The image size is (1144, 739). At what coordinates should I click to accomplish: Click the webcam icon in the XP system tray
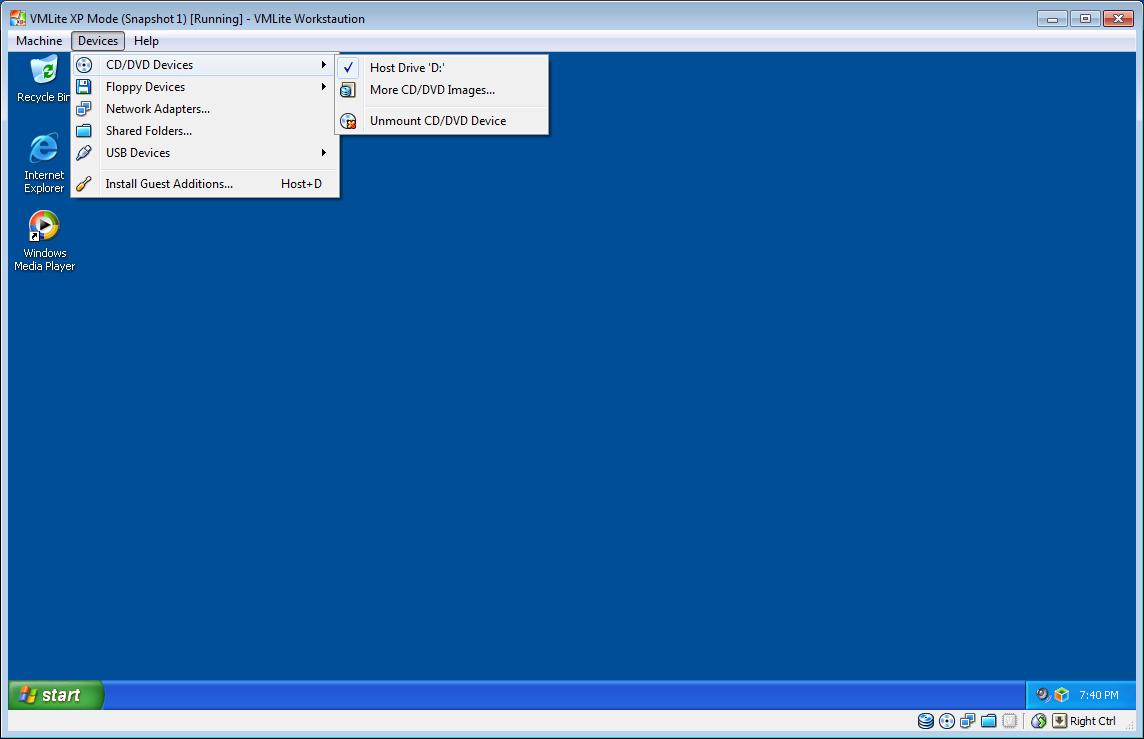pyautogui.click(x=1043, y=694)
